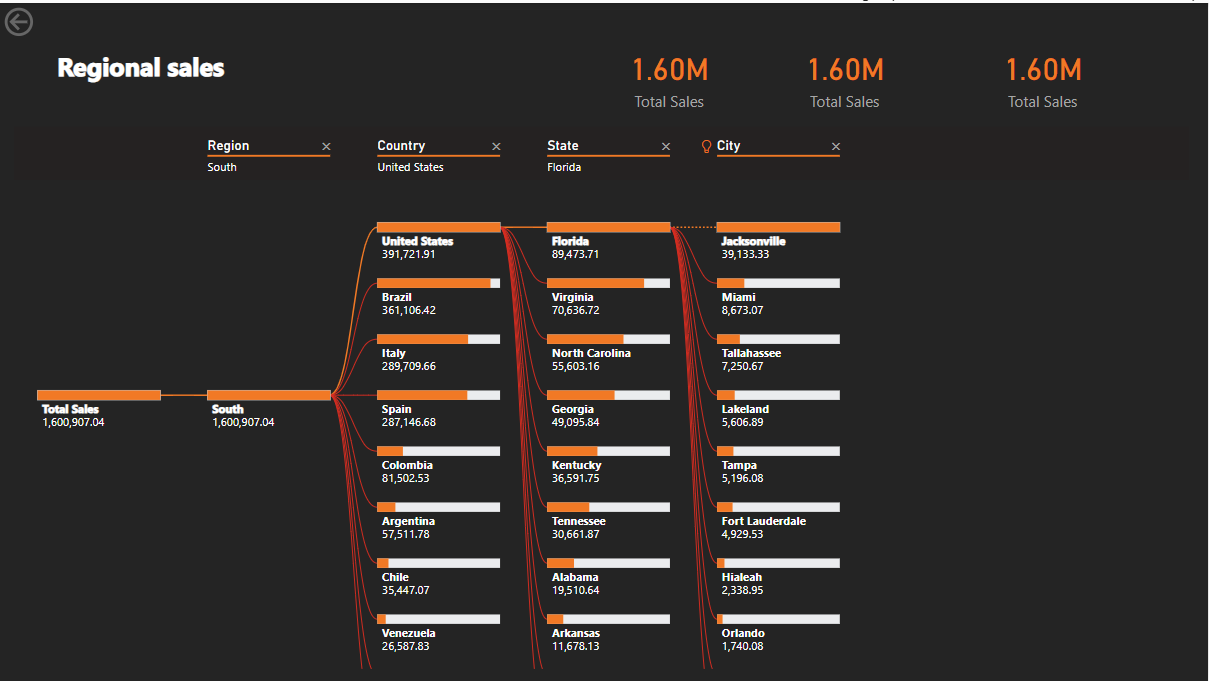Remove the City level with its X
1209x681 pixels.
(x=836, y=147)
